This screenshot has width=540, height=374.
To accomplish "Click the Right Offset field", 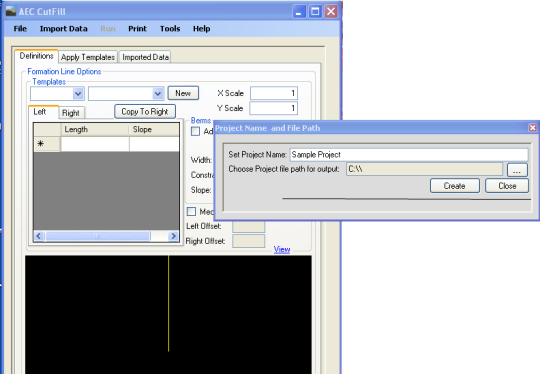I will point(249,241).
